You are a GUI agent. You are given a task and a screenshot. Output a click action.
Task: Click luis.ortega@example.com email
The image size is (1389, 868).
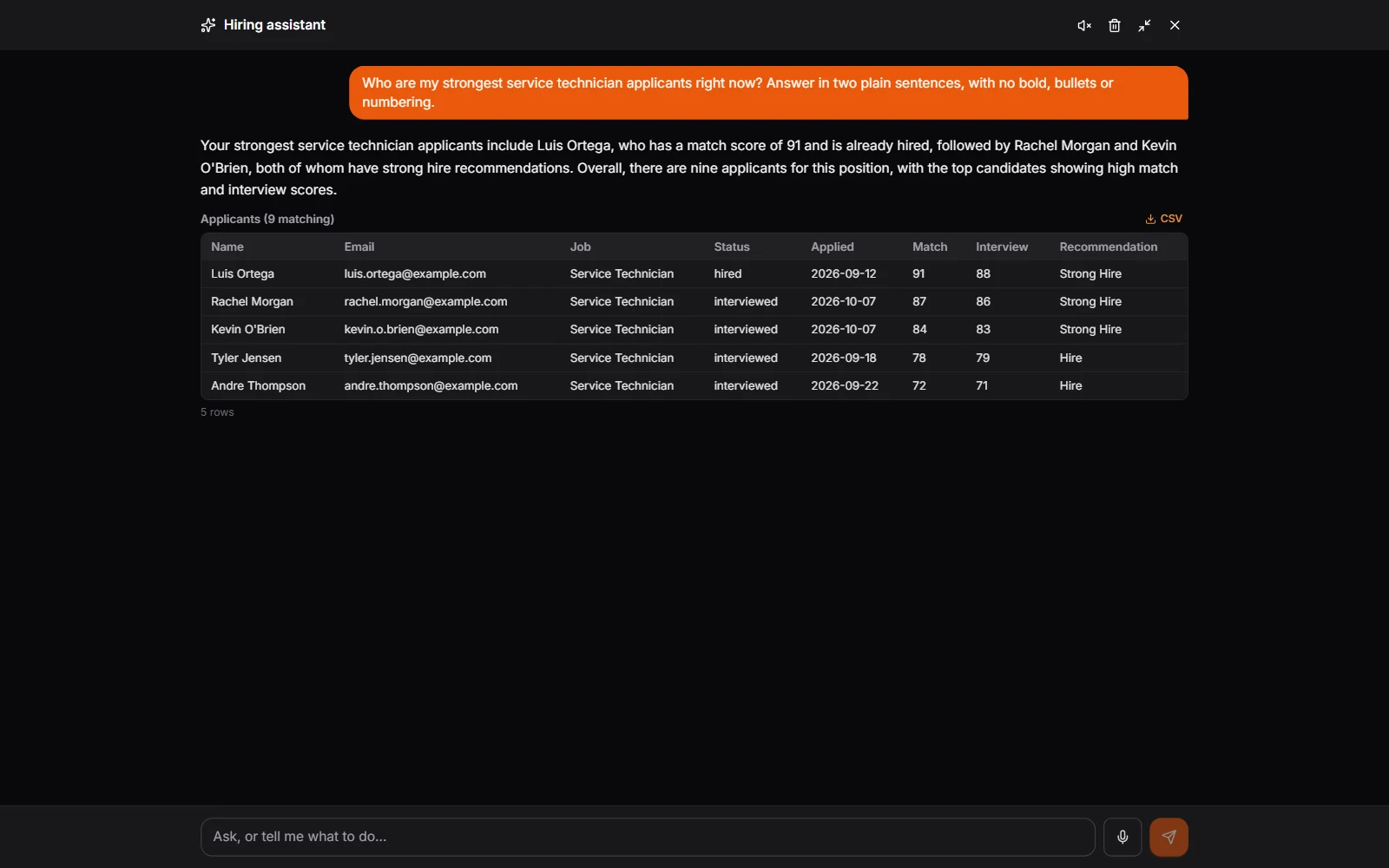pos(415,273)
